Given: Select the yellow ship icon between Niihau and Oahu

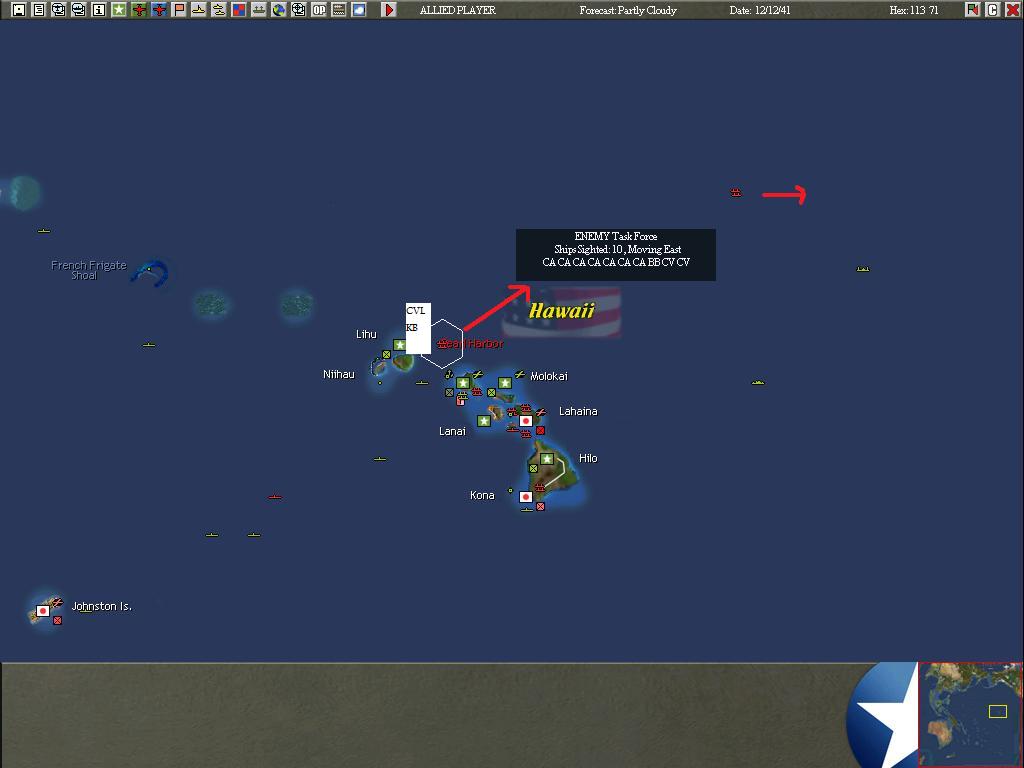Looking at the screenshot, I should [422, 383].
